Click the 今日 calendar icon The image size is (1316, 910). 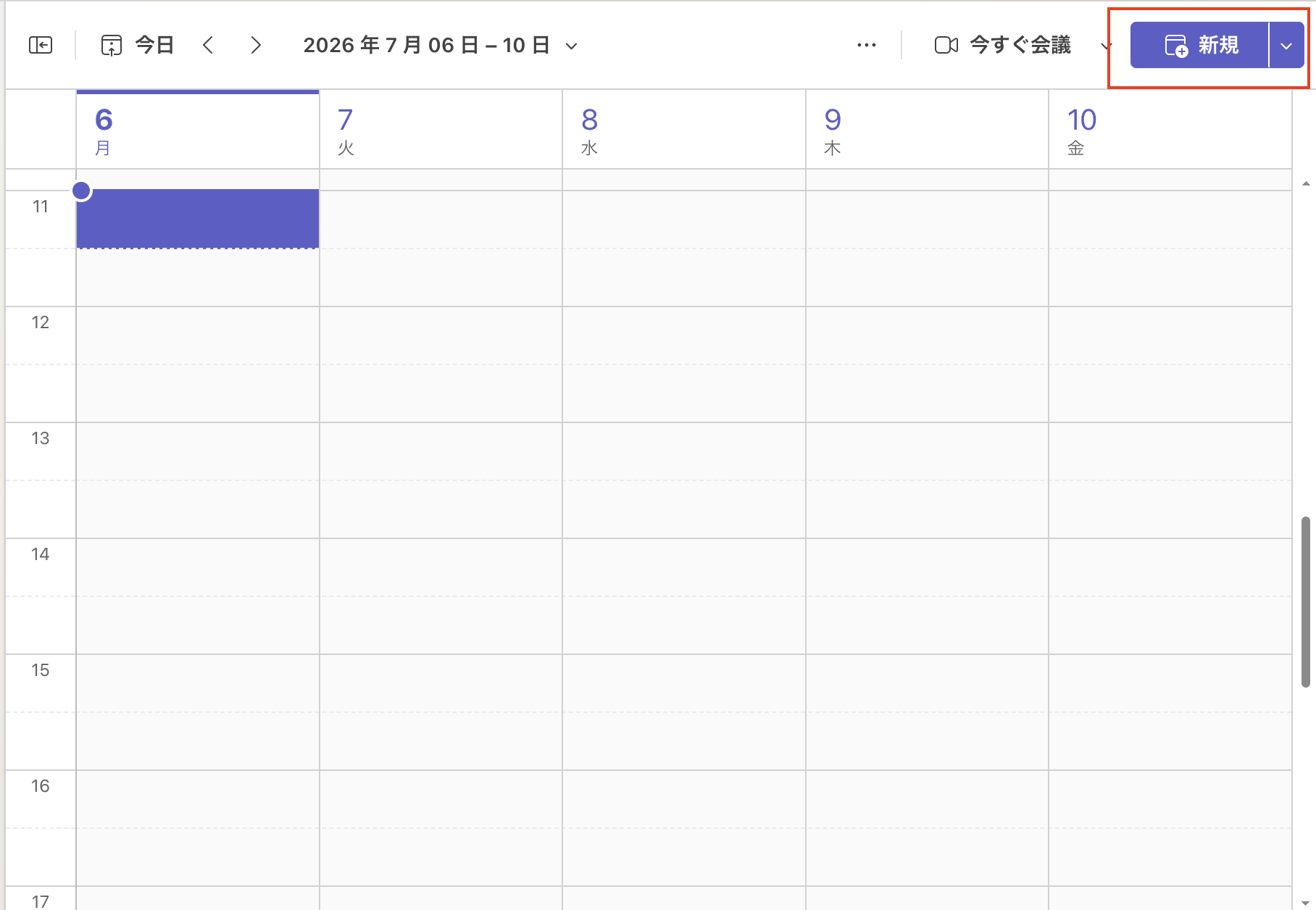point(111,45)
